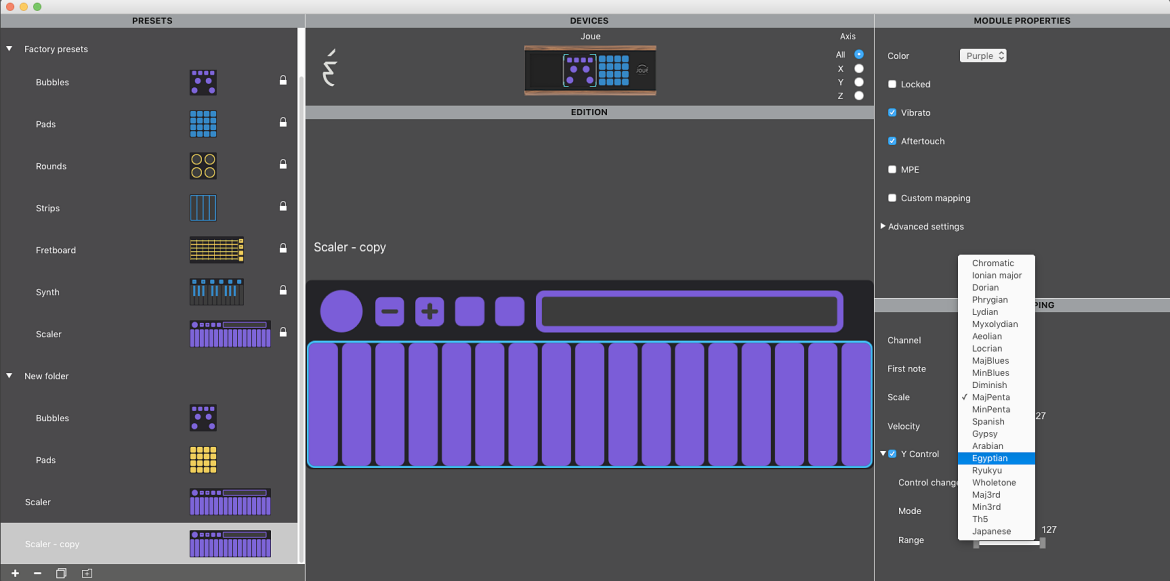Click the lock icon beside Rounds
The image size is (1170, 581).
(283, 163)
